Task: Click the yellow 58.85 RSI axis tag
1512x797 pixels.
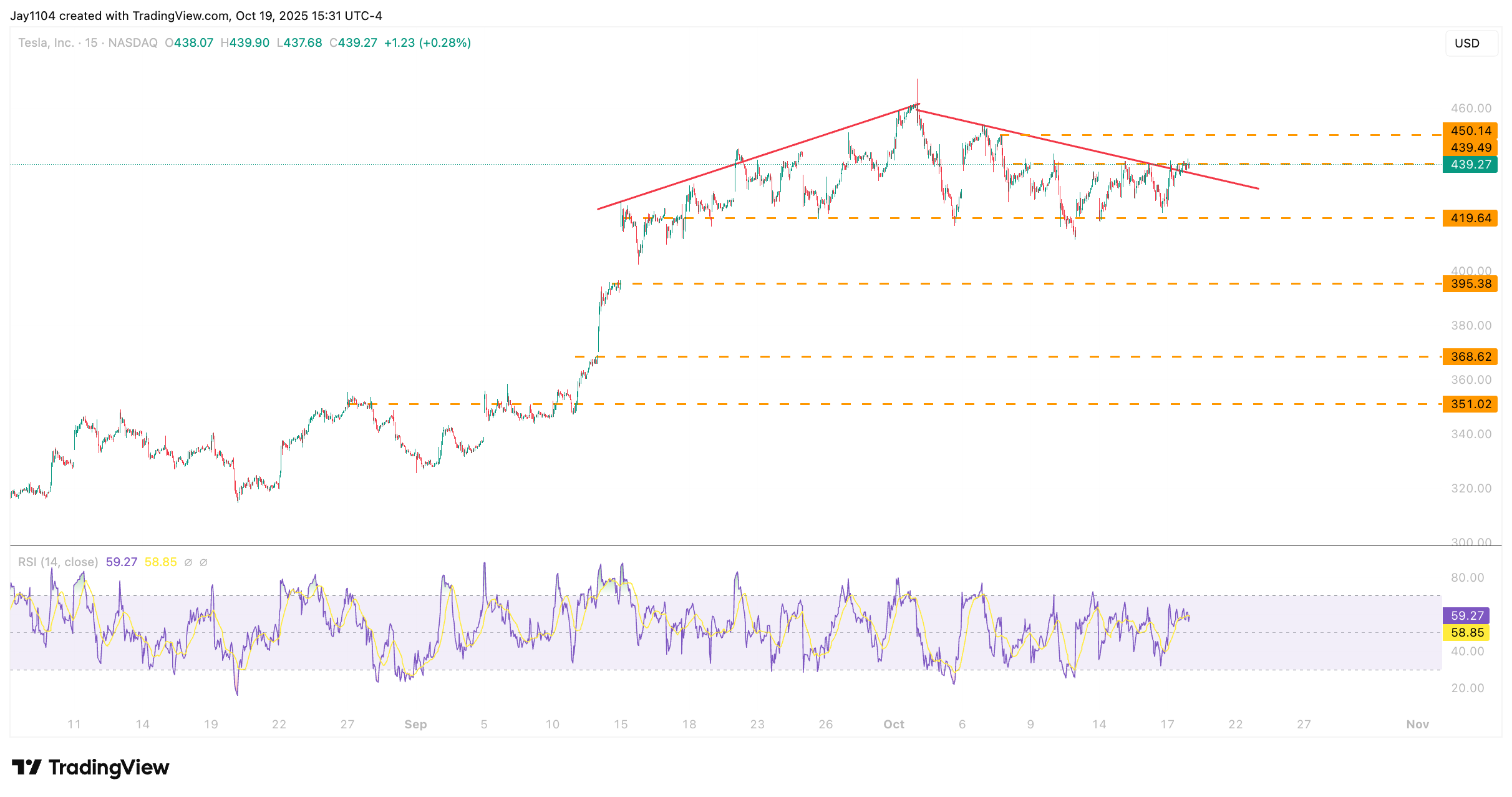Action: tap(1466, 632)
